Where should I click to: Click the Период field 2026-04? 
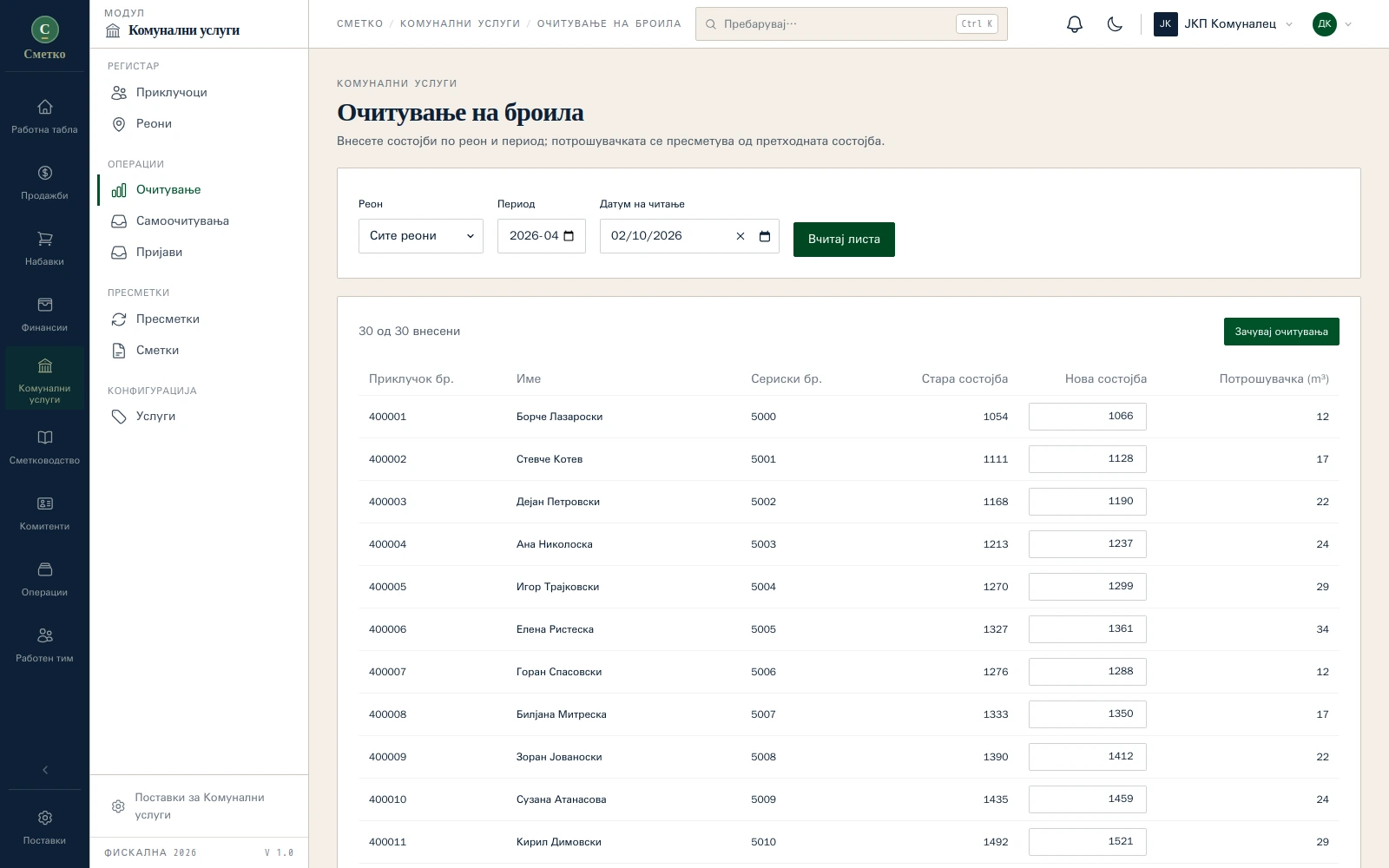coord(542,236)
